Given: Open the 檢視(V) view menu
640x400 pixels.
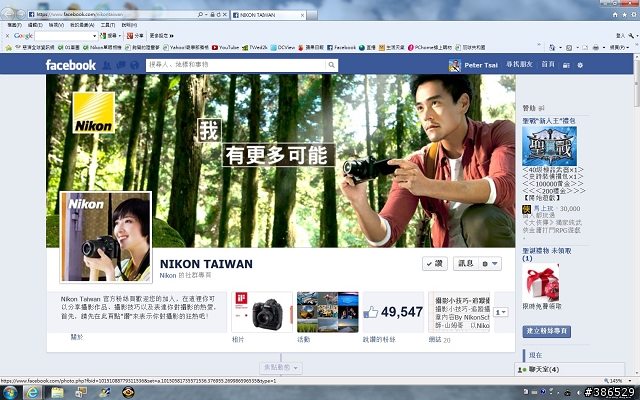Looking at the screenshot, I should pyautogui.click(x=56, y=25).
